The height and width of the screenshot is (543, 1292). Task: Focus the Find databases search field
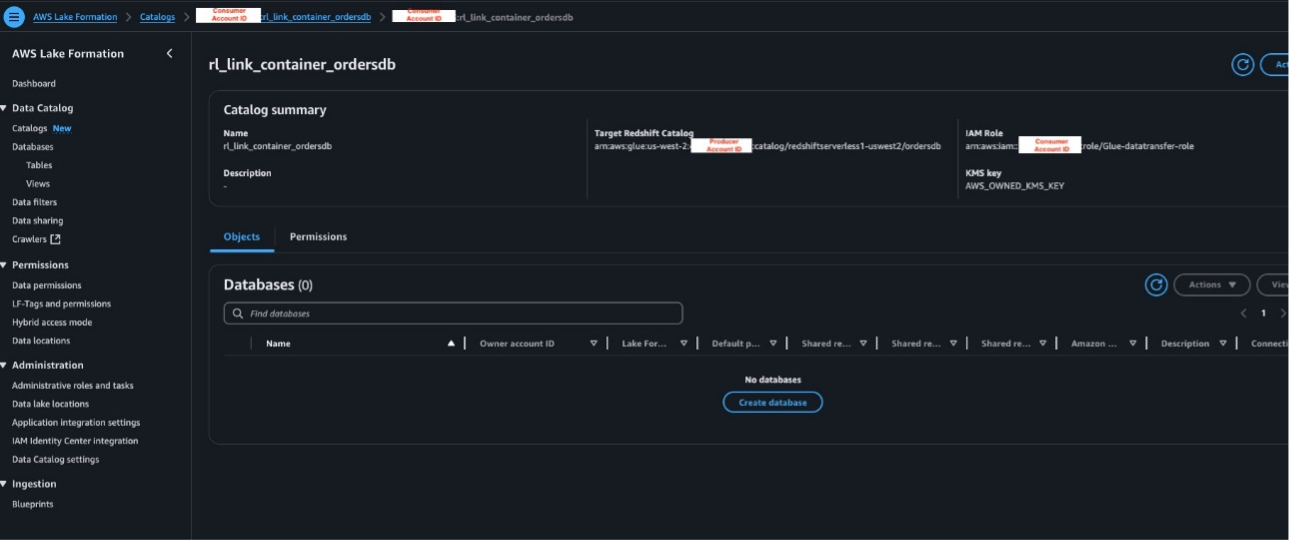tap(453, 313)
